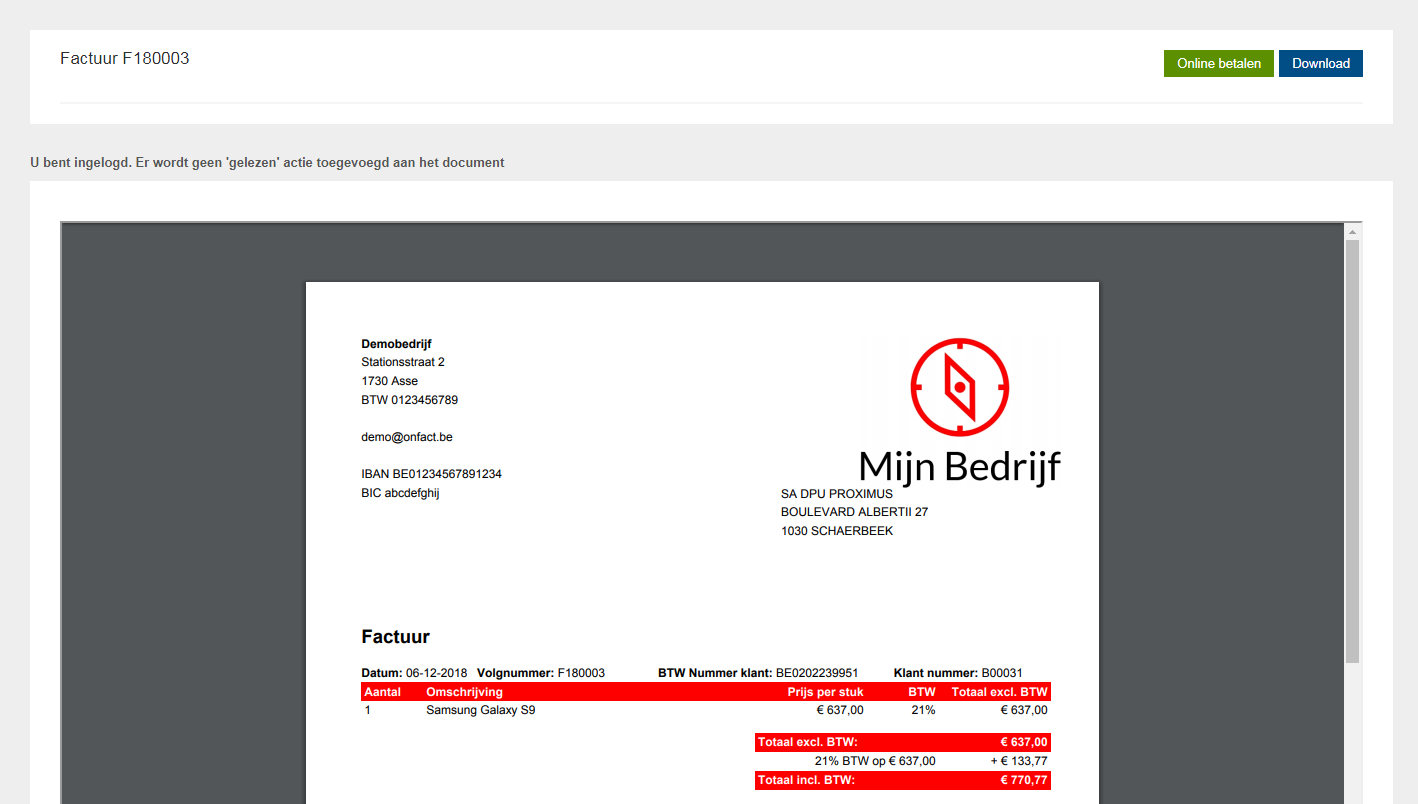This screenshot has width=1418, height=804.
Task: Click the scrollbar up arrow
Action: coord(1354,230)
